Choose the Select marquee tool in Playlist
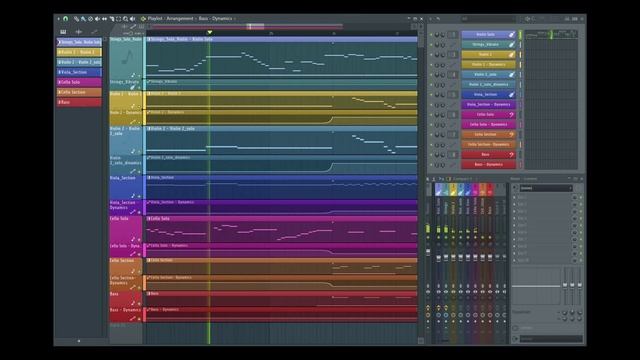Screen dimensions: 640x360 coord(118,19)
